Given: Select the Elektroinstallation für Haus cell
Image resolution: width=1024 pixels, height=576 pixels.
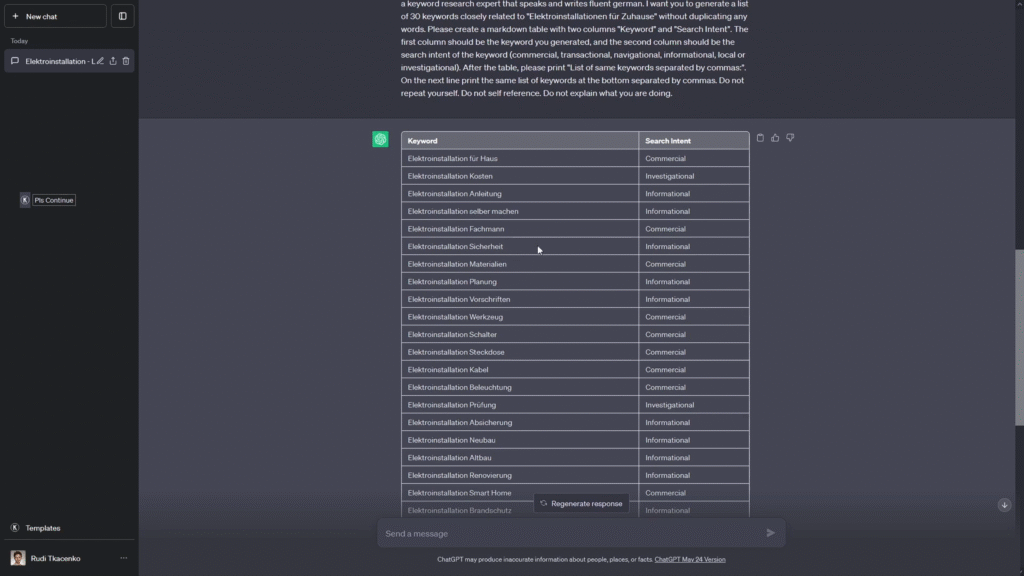Looking at the screenshot, I should (520, 159).
